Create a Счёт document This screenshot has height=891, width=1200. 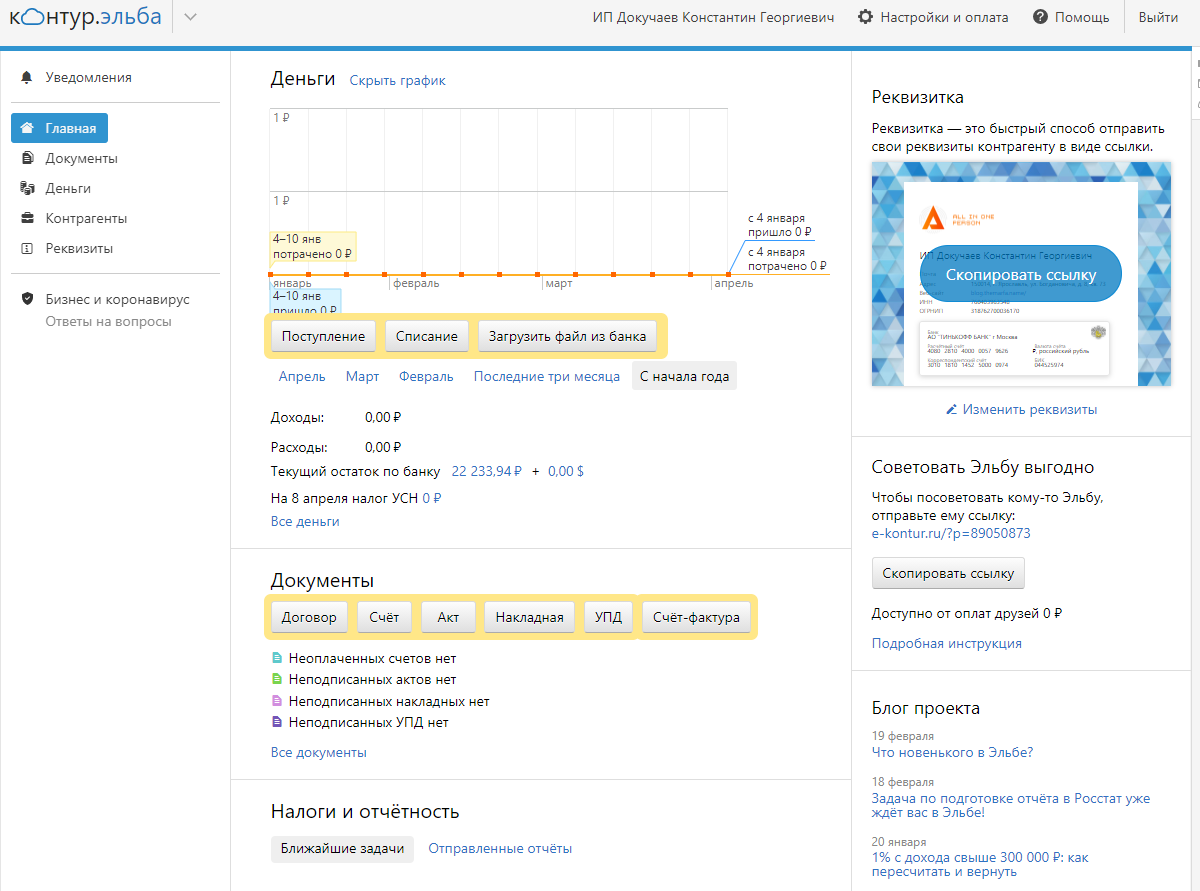point(385,617)
